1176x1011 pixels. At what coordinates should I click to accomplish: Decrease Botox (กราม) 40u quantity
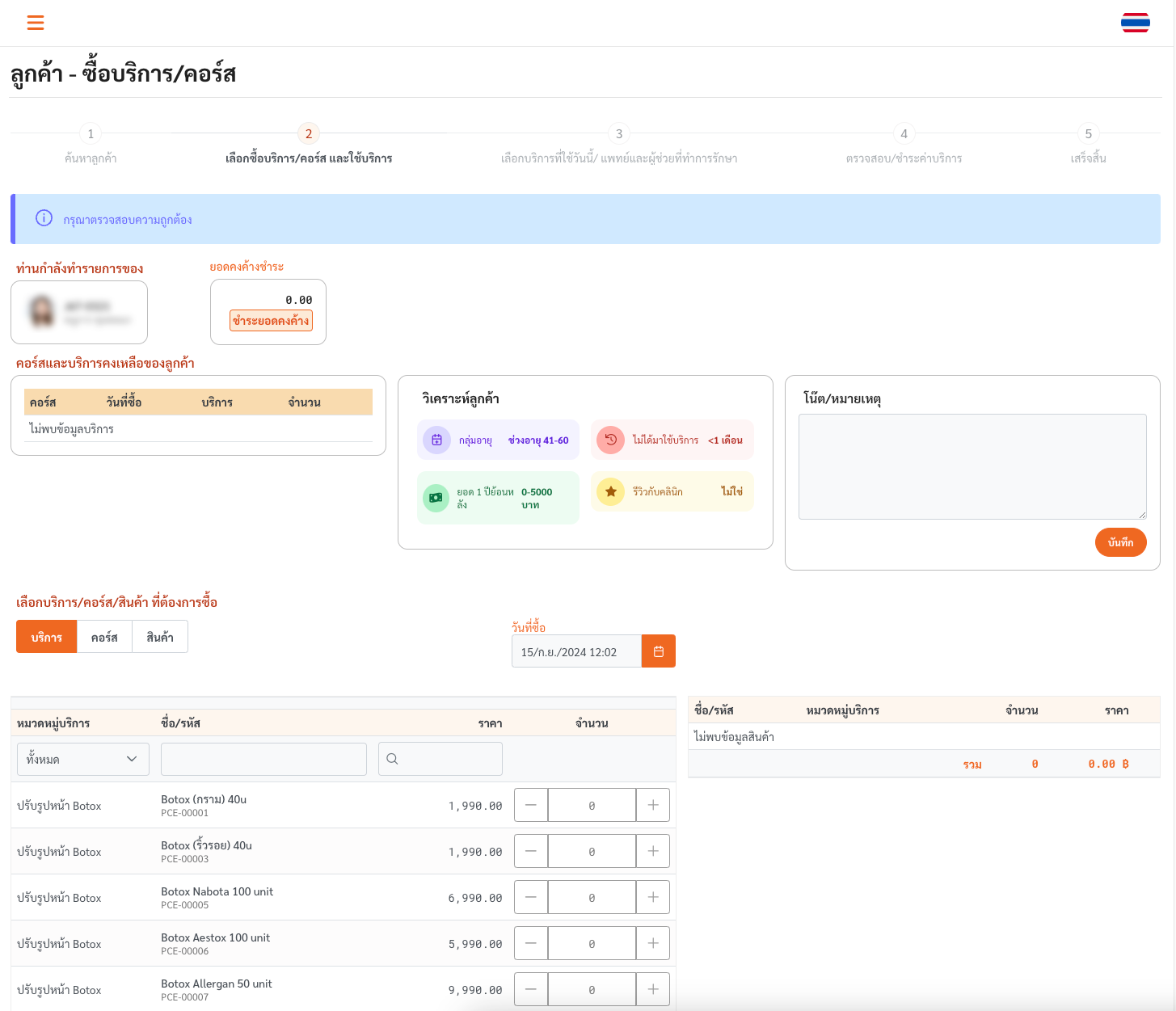[531, 805]
